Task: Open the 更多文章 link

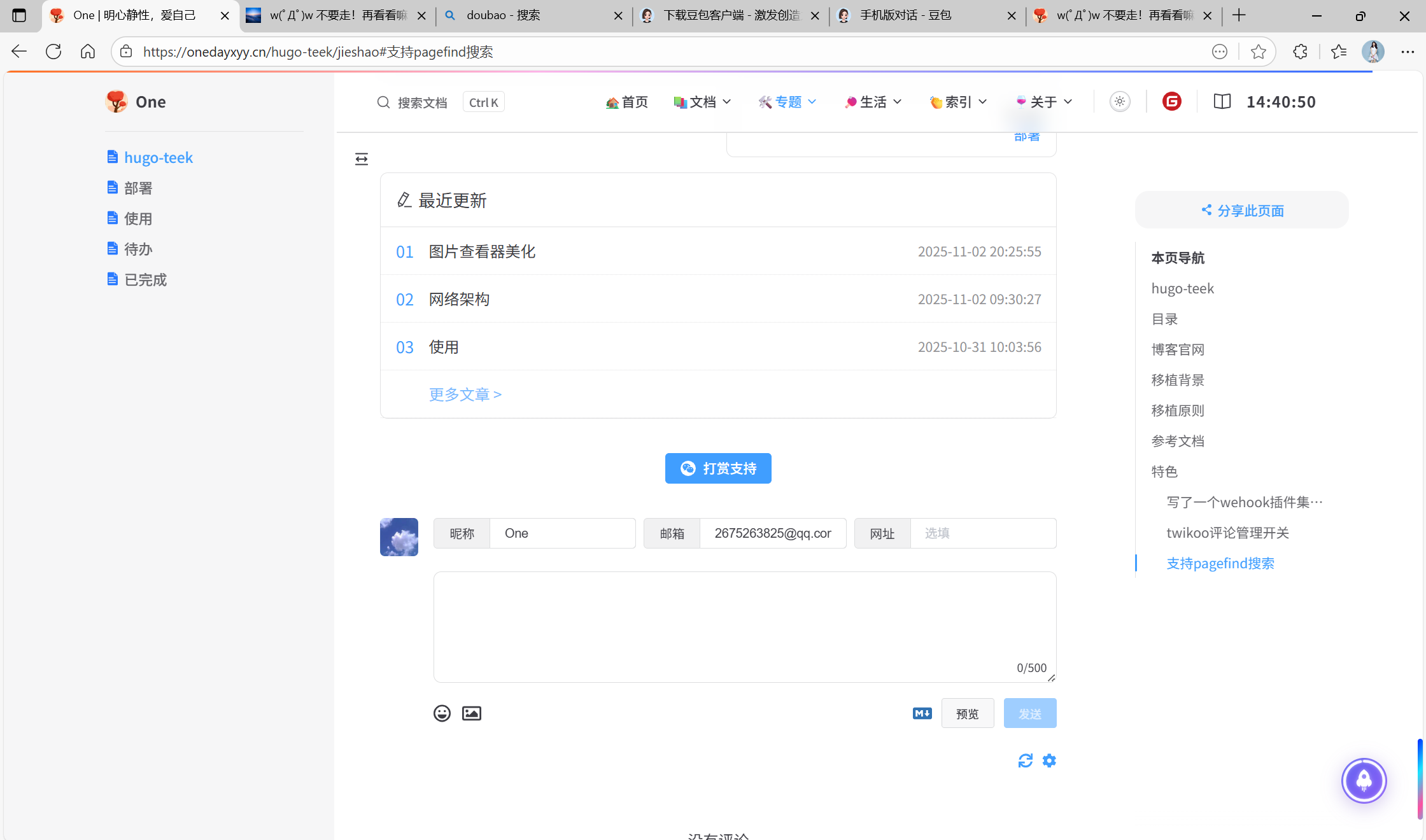Action: coord(465,395)
